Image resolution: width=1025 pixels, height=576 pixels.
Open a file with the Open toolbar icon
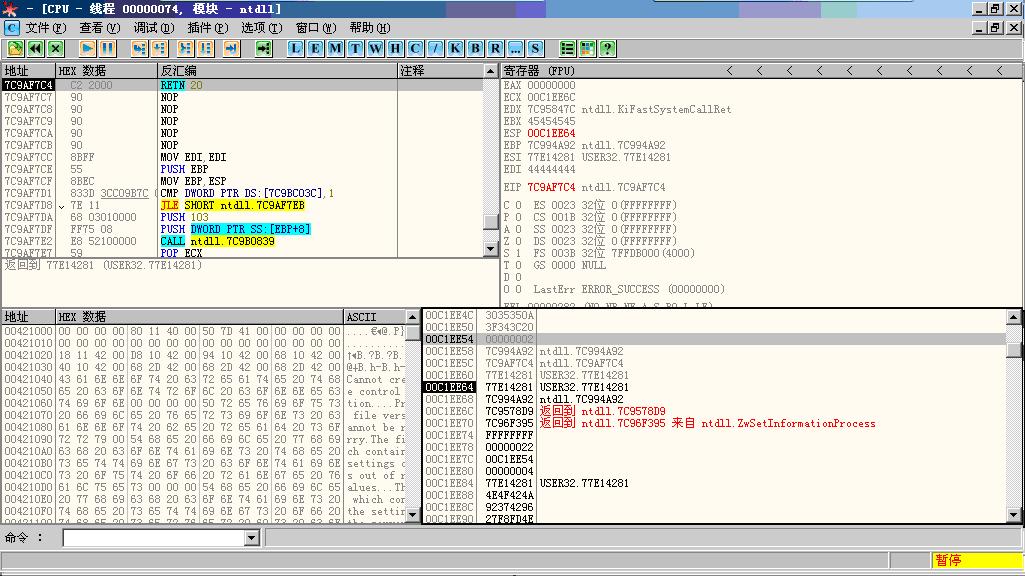(15, 48)
